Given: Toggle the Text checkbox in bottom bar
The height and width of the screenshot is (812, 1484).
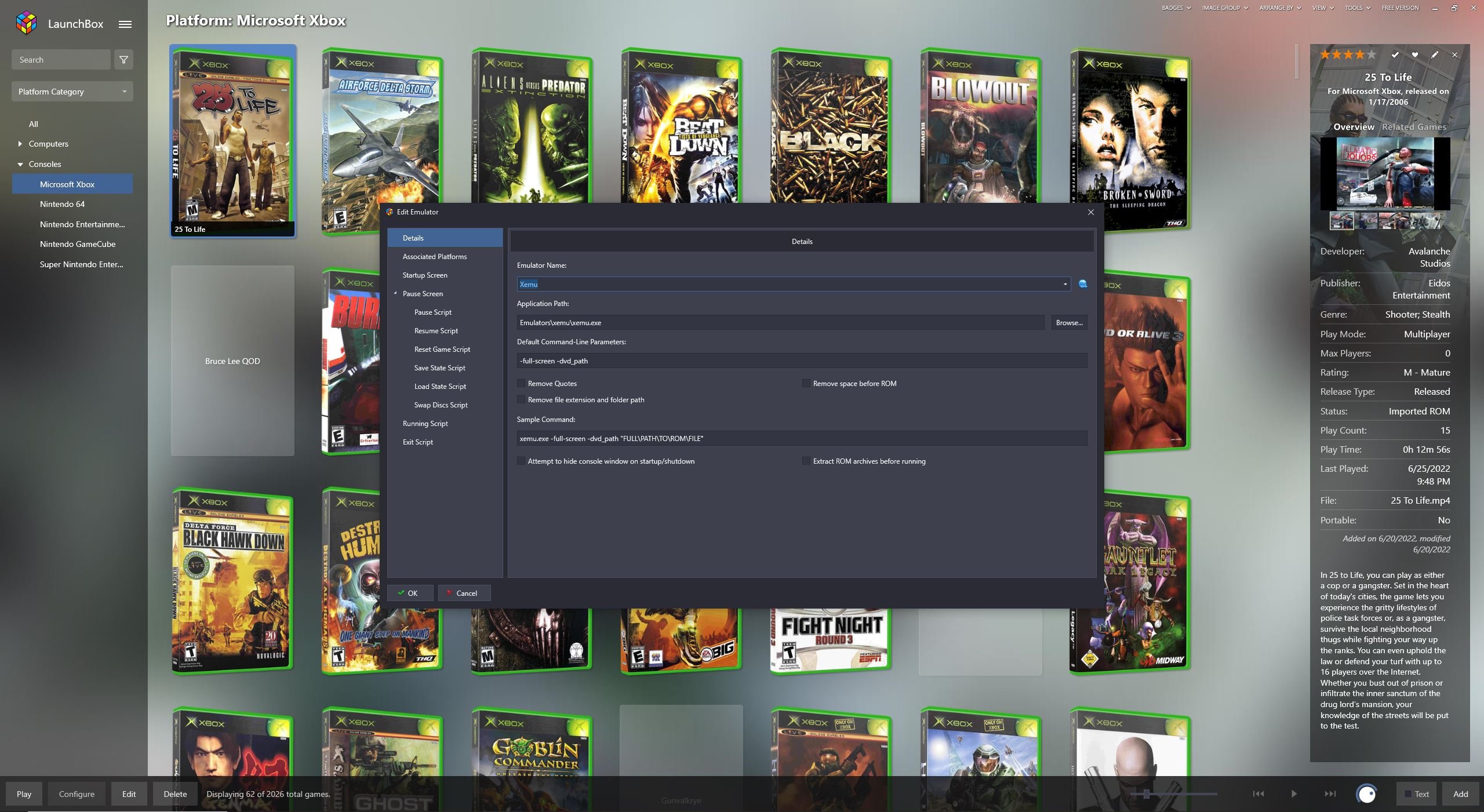Looking at the screenshot, I should pos(1407,794).
